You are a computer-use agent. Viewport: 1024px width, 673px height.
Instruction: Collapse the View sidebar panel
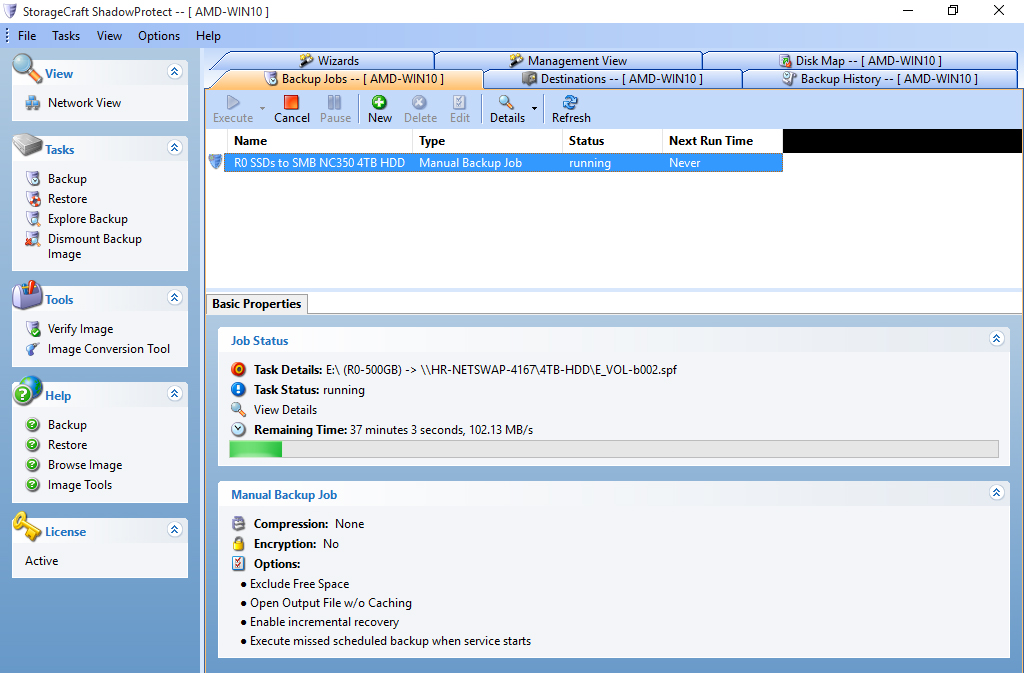(174, 72)
